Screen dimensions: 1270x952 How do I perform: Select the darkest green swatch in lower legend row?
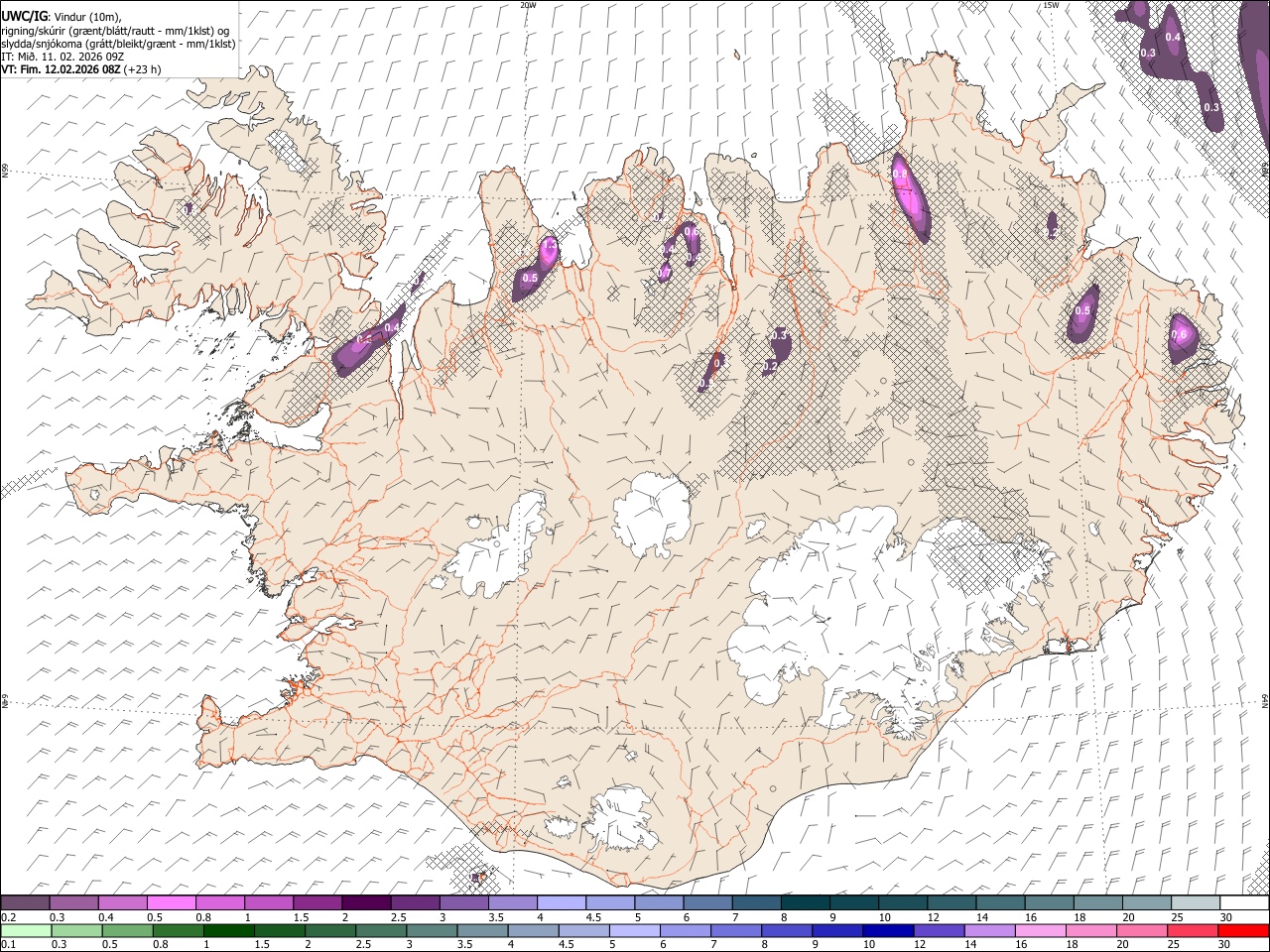229,931
